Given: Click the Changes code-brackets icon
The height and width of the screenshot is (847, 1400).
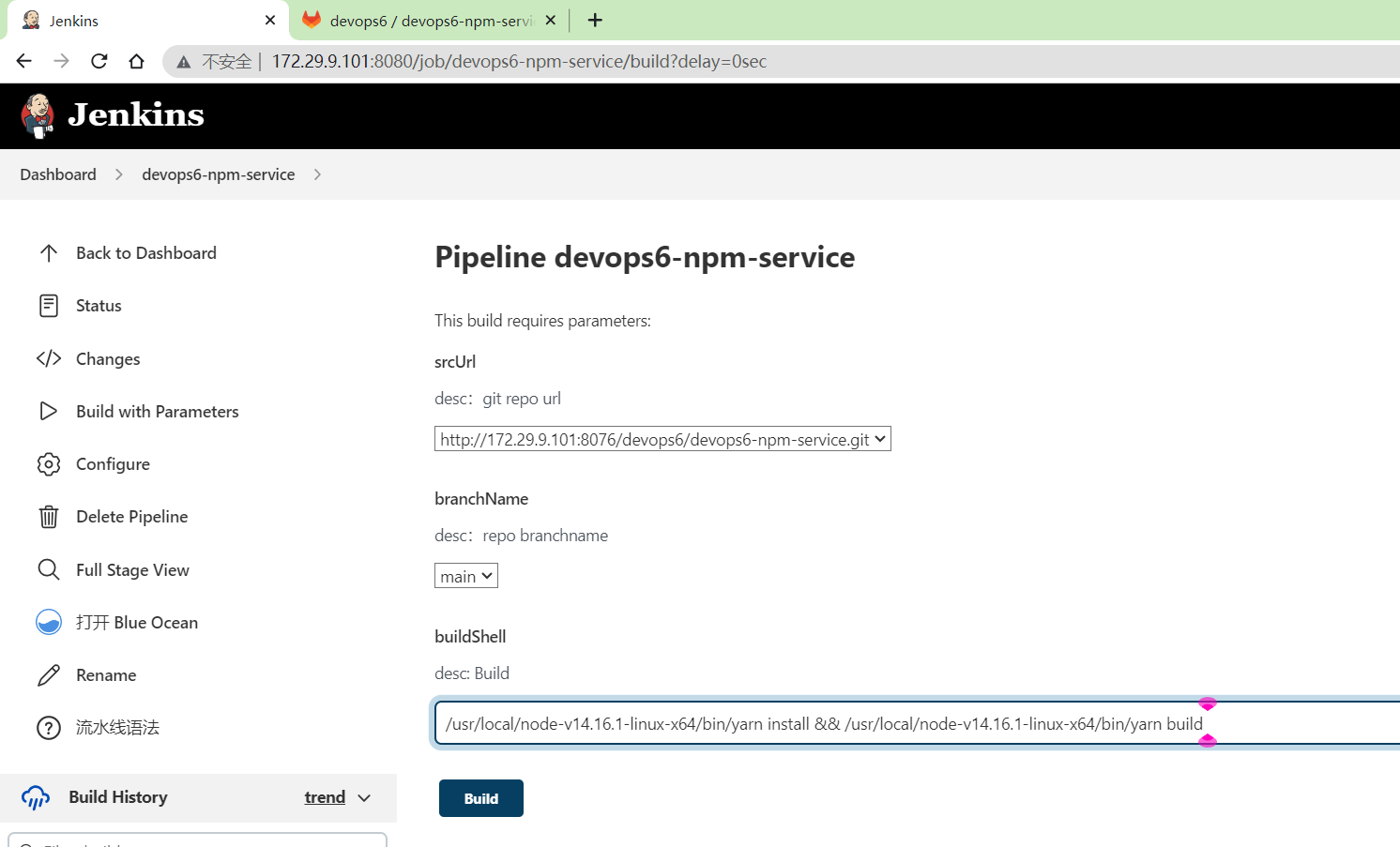Looking at the screenshot, I should pyautogui.click(x=49, y=358).
